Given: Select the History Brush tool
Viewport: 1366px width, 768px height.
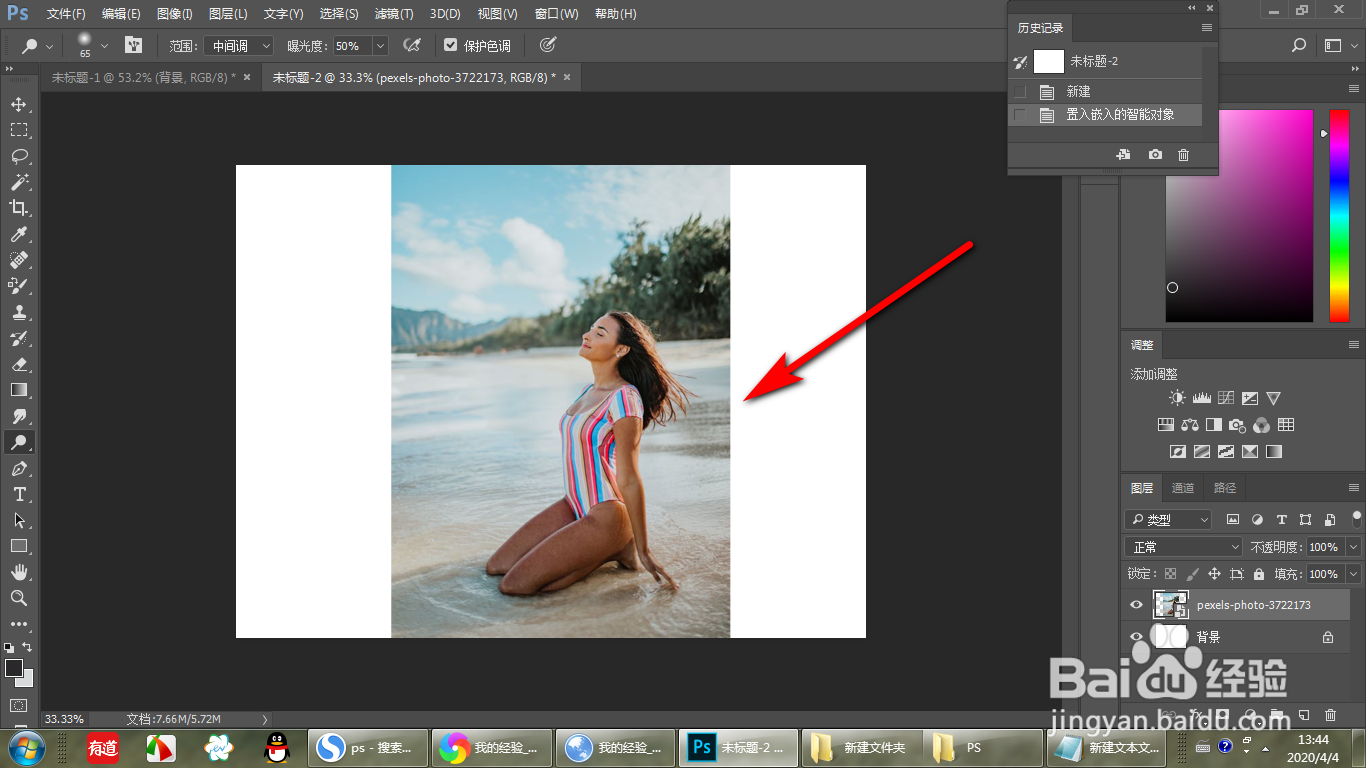Looking at the screenshot, I should click(19, 338).
